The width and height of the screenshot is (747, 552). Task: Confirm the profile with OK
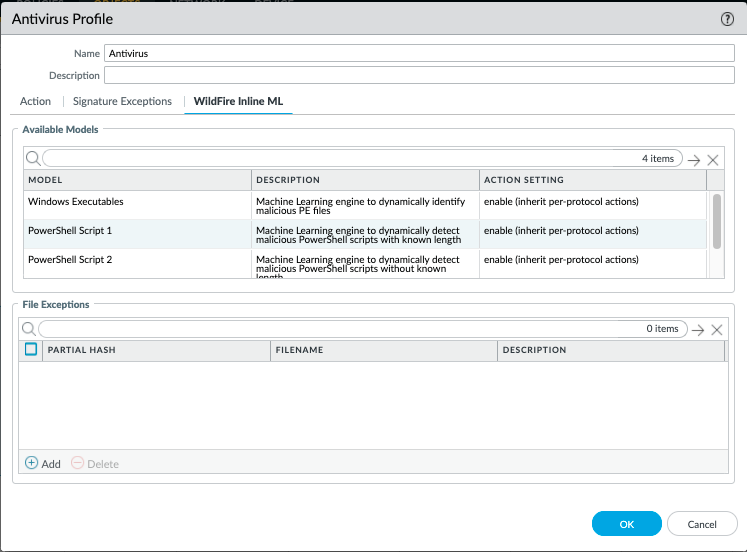tap(626, 524)
